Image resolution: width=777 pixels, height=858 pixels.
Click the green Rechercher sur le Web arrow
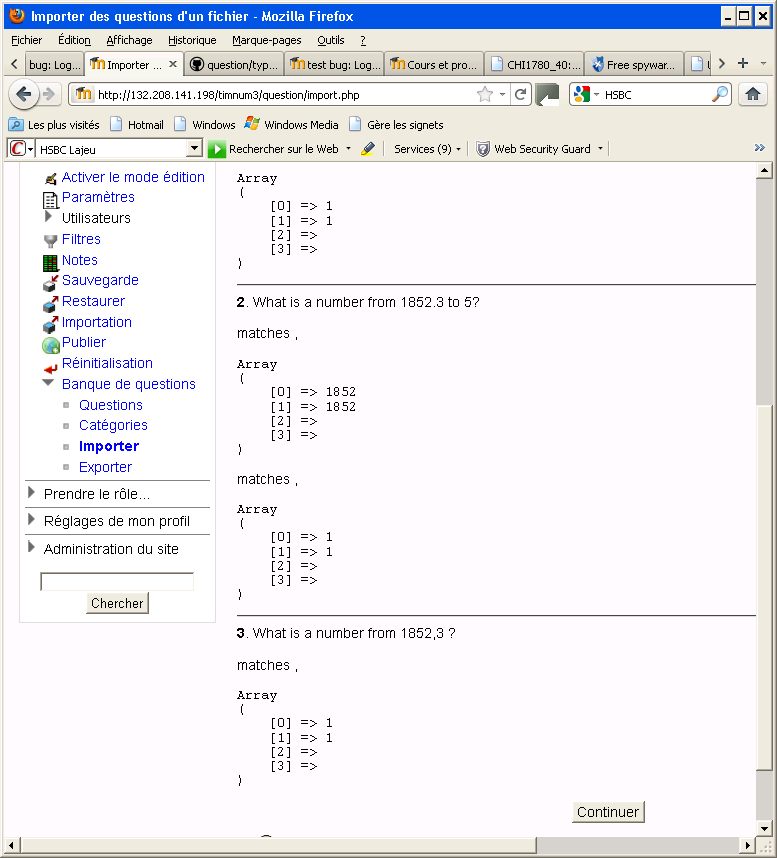[217, 149]
